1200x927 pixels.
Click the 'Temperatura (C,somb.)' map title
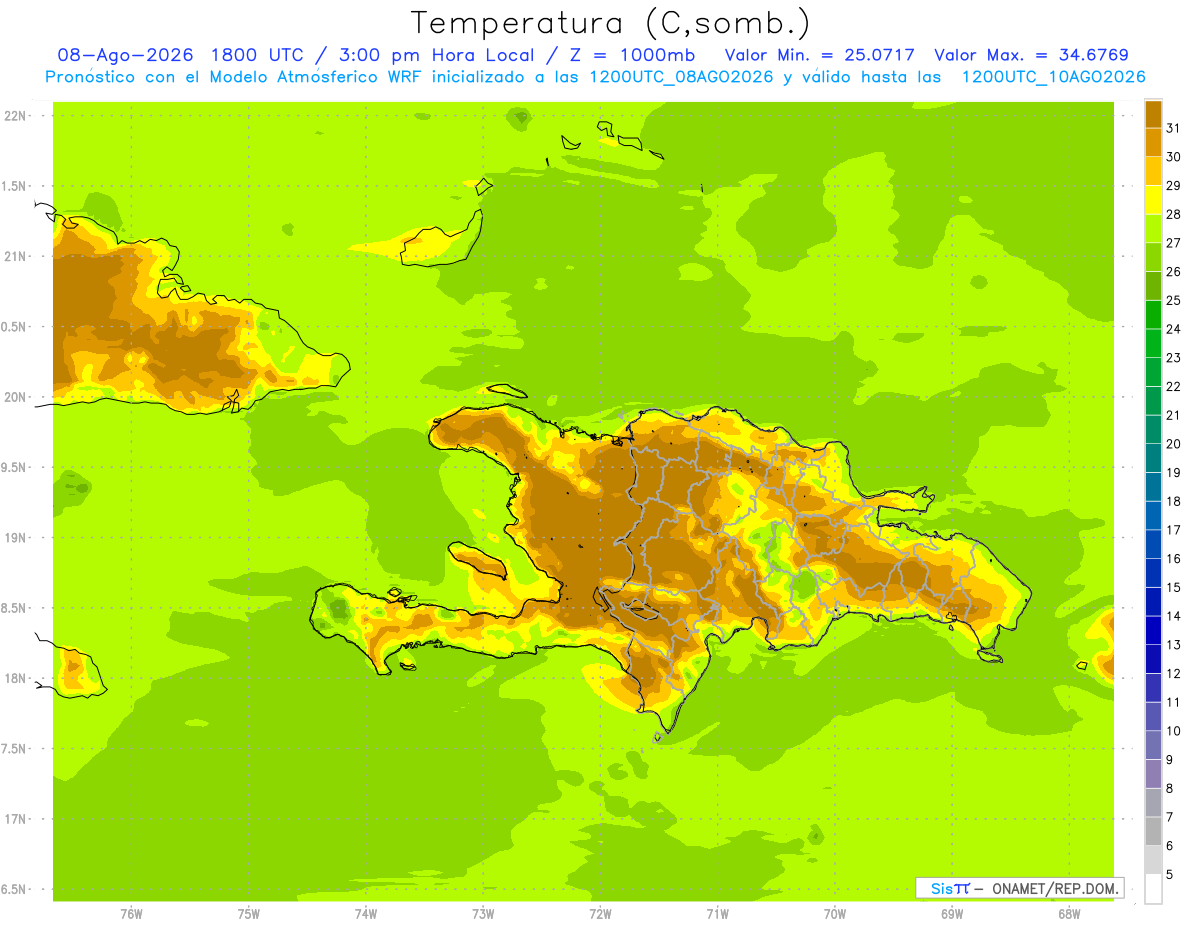pyautogui.click(x=611, y=24)
